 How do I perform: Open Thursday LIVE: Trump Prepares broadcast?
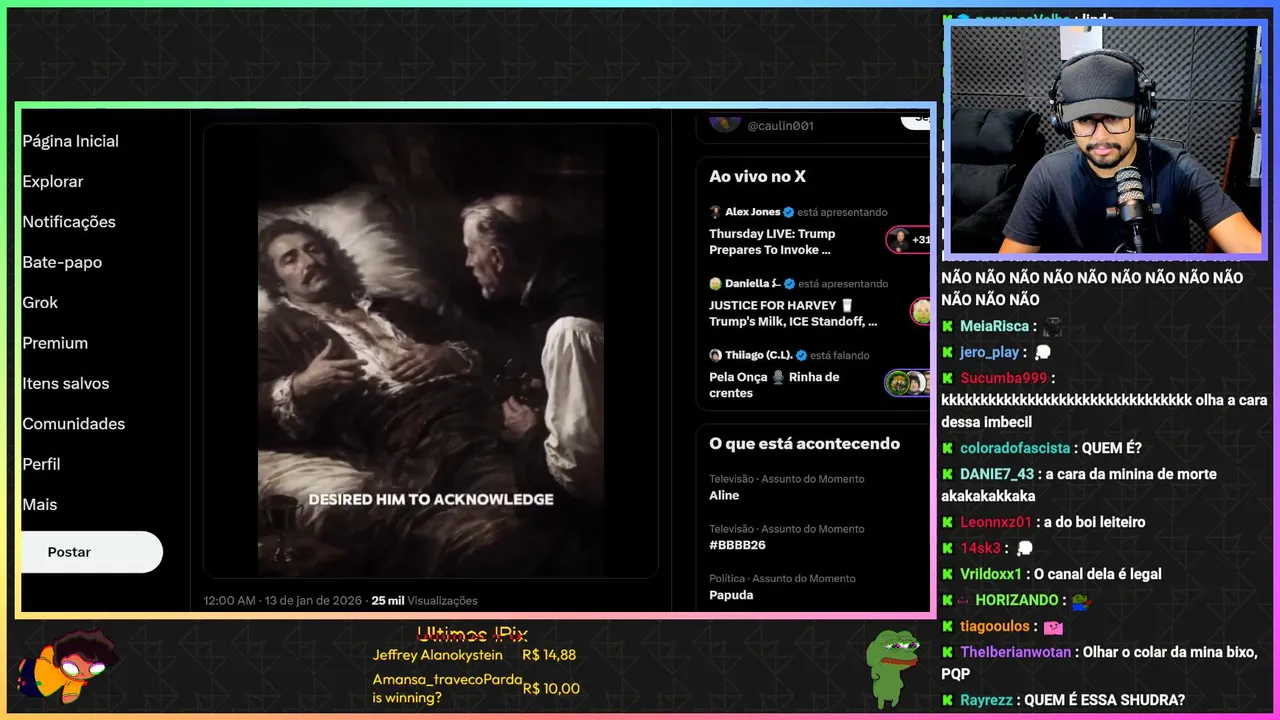coord(772,242)
